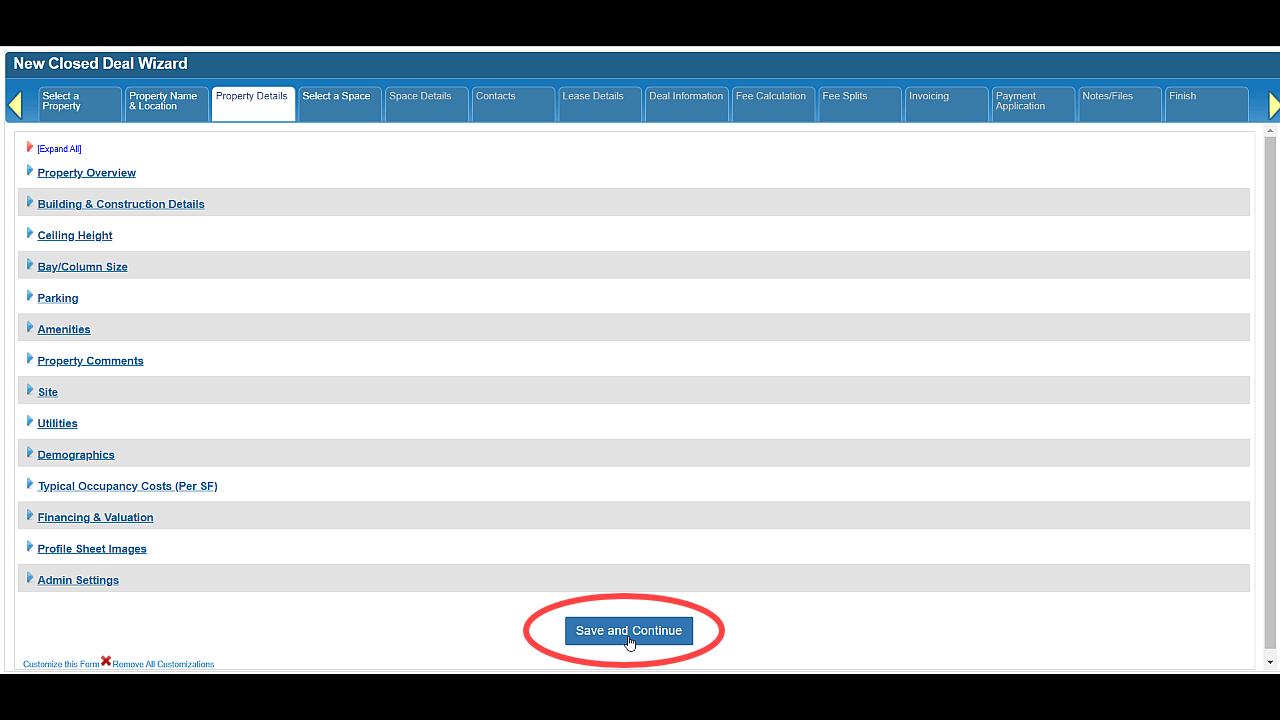
Task: Click the yellow left arrow wizard navigation icon
Action: [15, 105]
